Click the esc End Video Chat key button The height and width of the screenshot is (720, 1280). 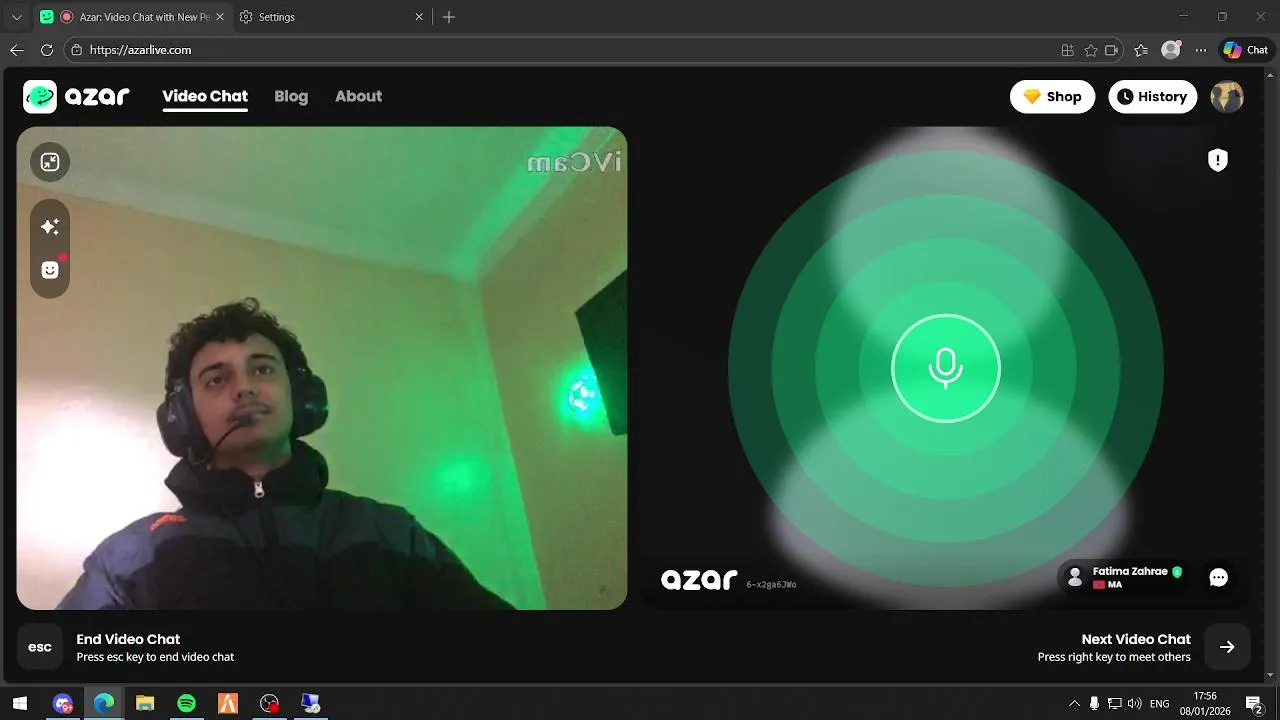[x=40, y=647]
